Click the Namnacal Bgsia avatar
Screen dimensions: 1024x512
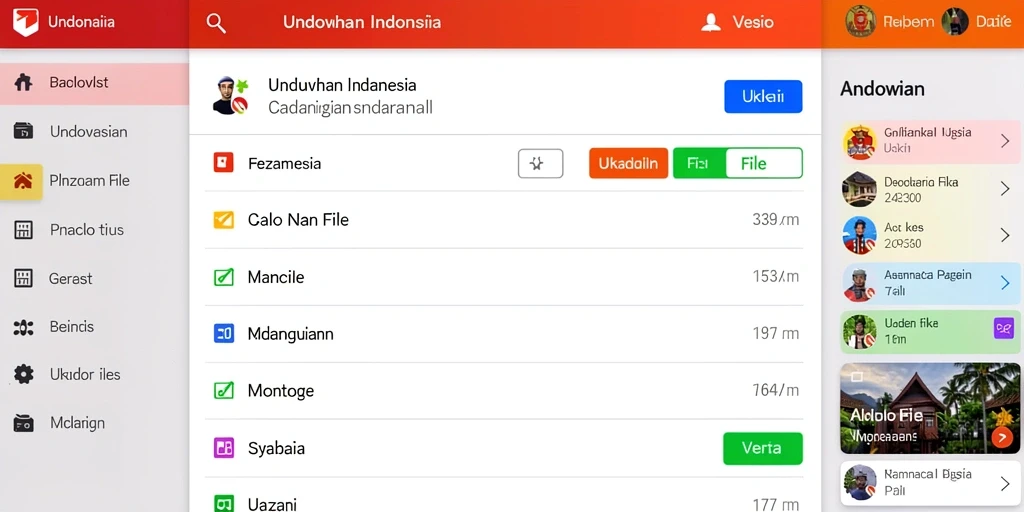point(859,483)
